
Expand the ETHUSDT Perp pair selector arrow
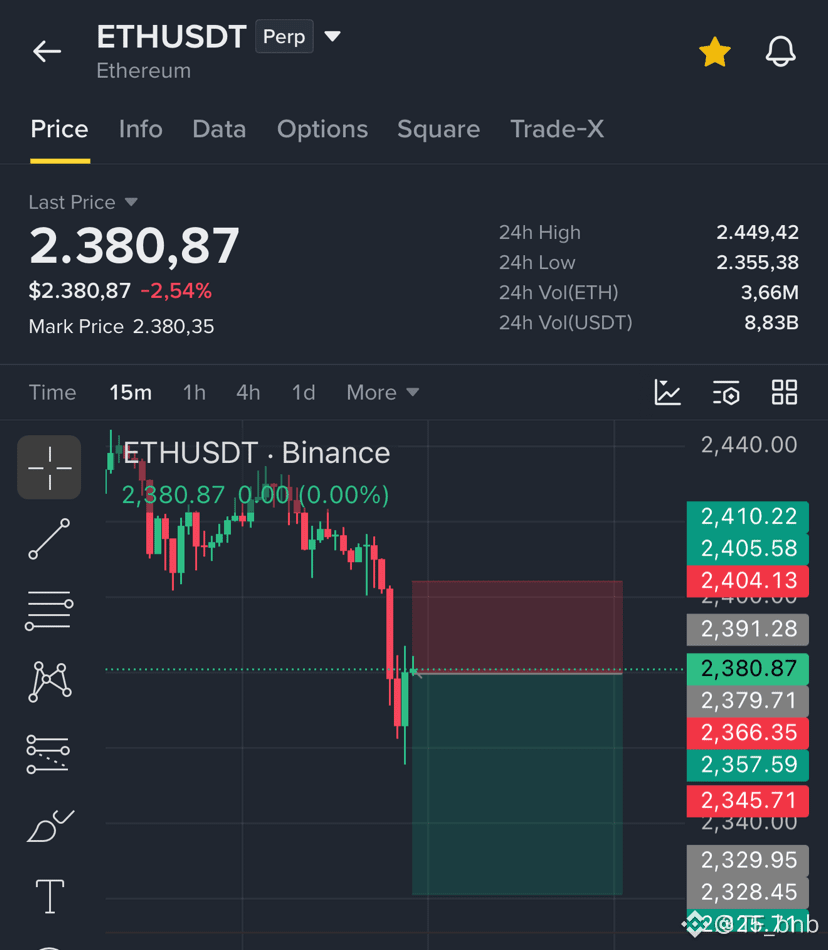pos(332,36)
